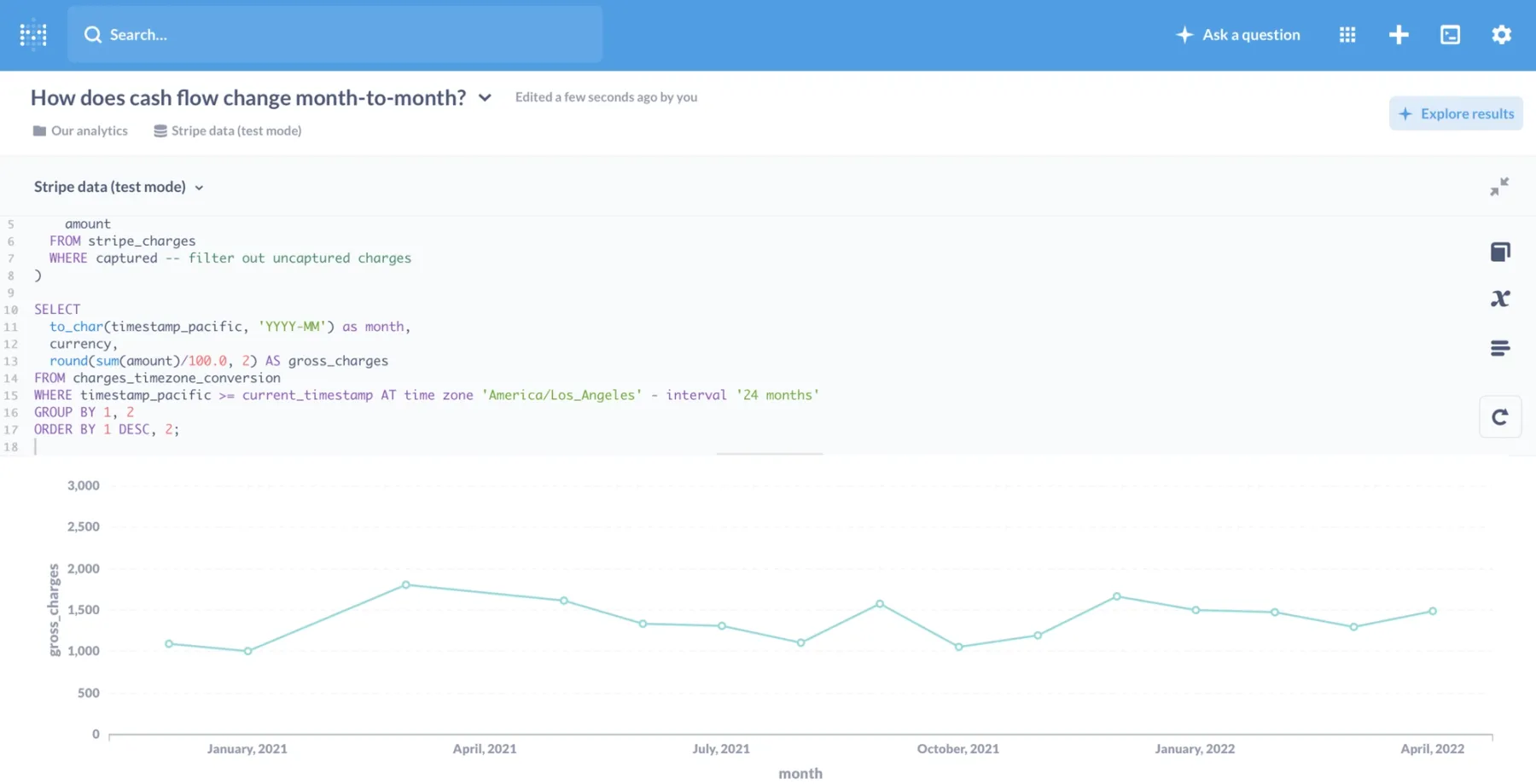The image size is (1536, 784).
Task: Run the query with the refresh icon
Action: (1500, 416)
